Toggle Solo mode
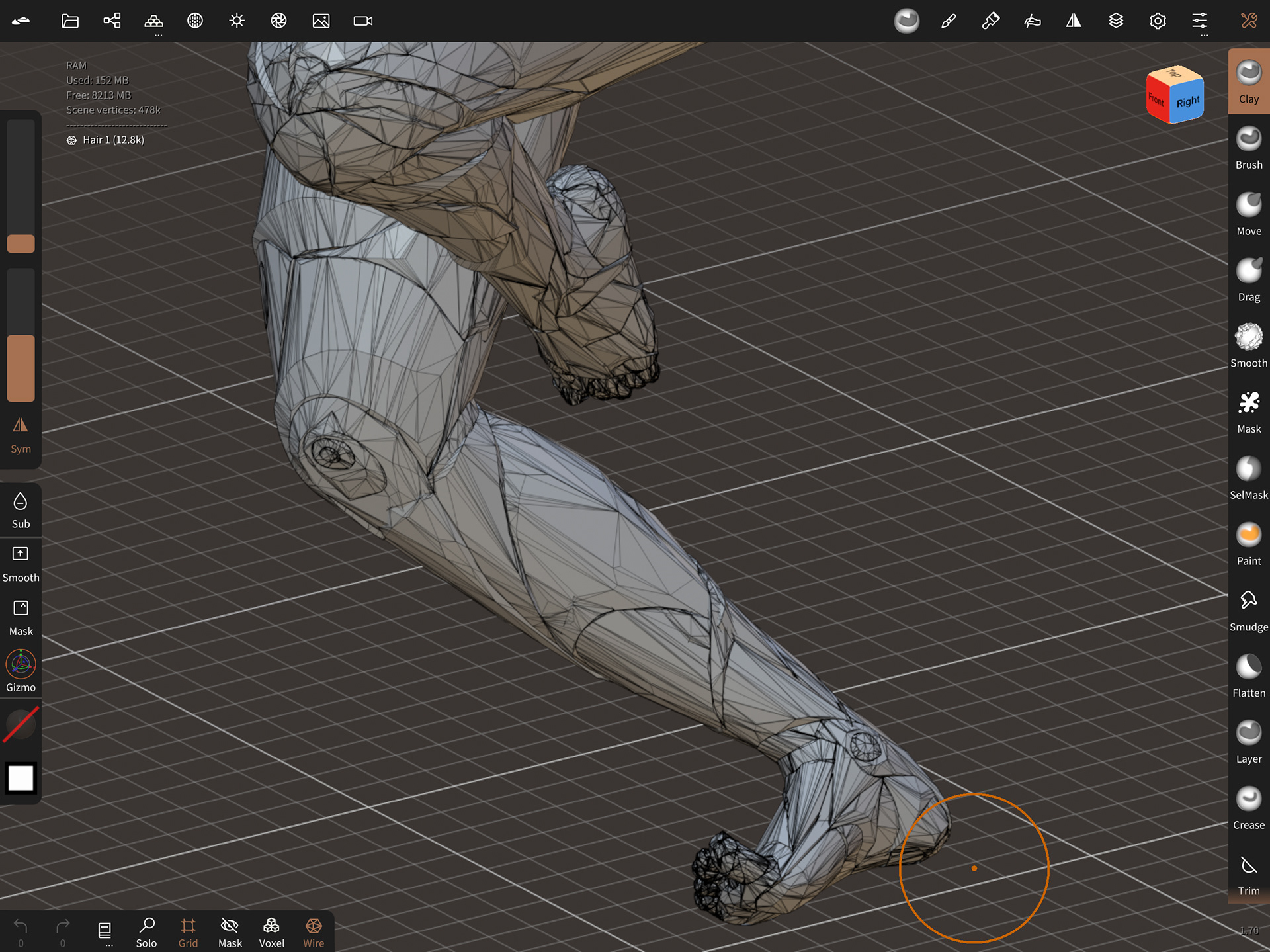This screenshot has width=1270, height=952. (x=146, y=933)
